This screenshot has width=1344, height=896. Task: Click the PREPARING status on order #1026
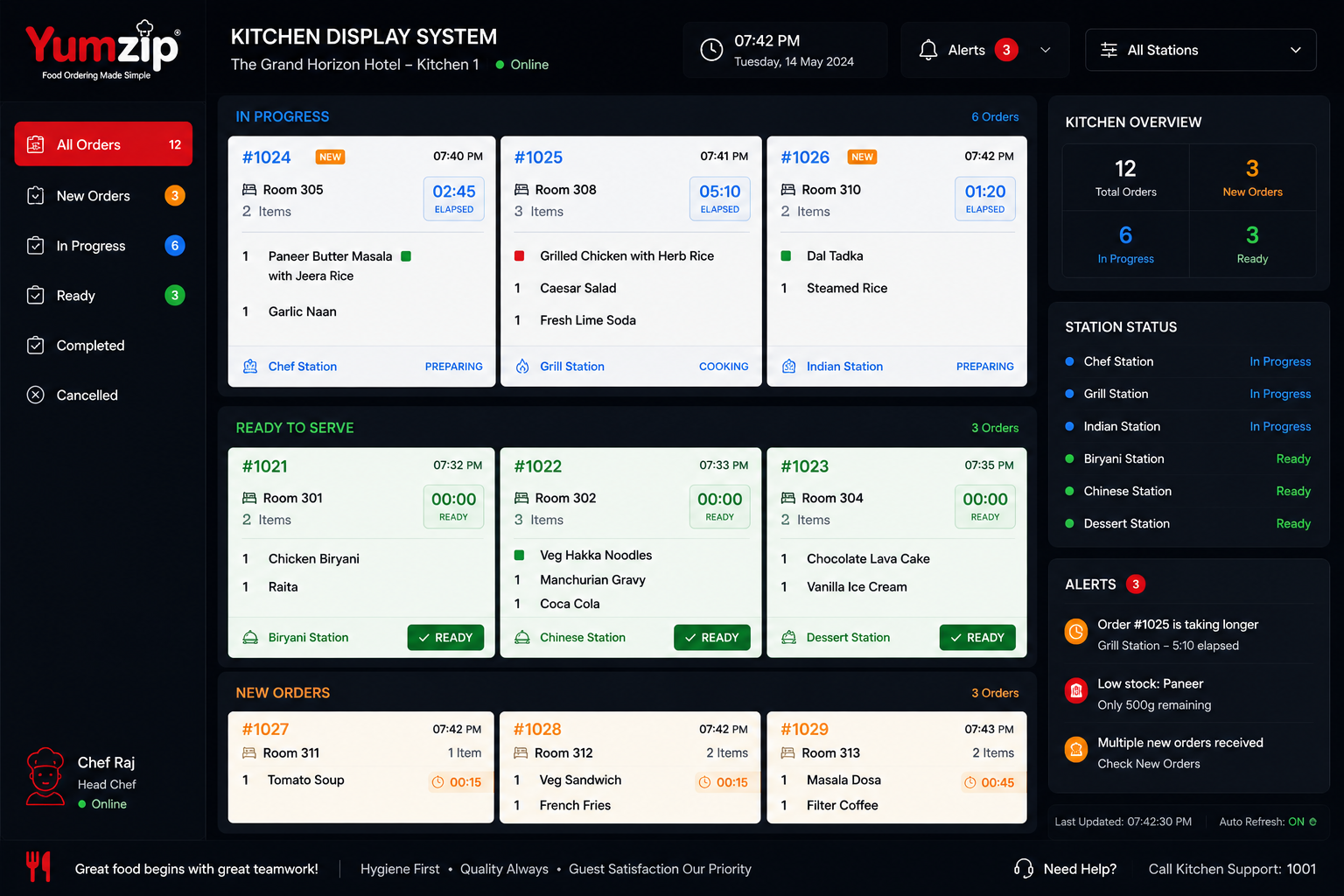984,367
